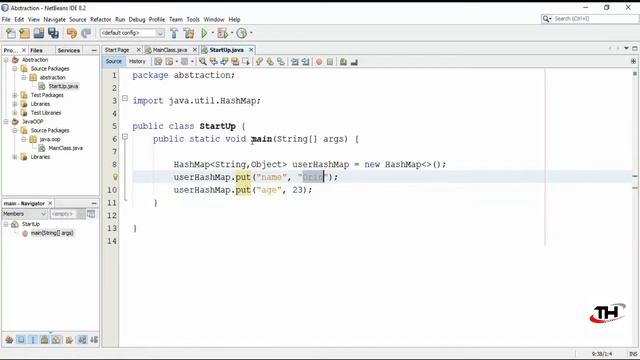Viewport: 640px width, 360px height.
Task: Run the project with green play icon
Action: tap(204, 33)
